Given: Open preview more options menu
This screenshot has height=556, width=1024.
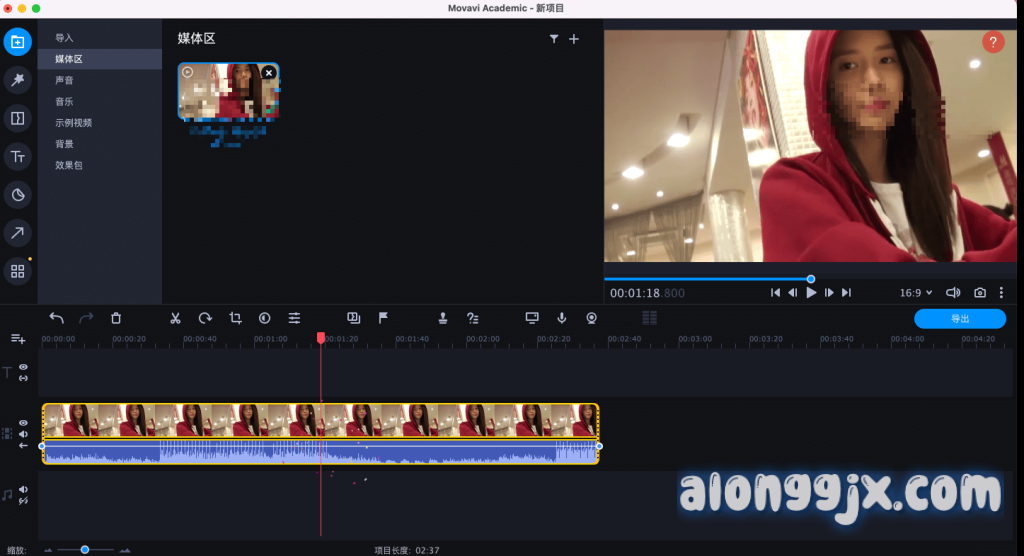Looking at the screenshot, I should click(x=1001, y=293).
